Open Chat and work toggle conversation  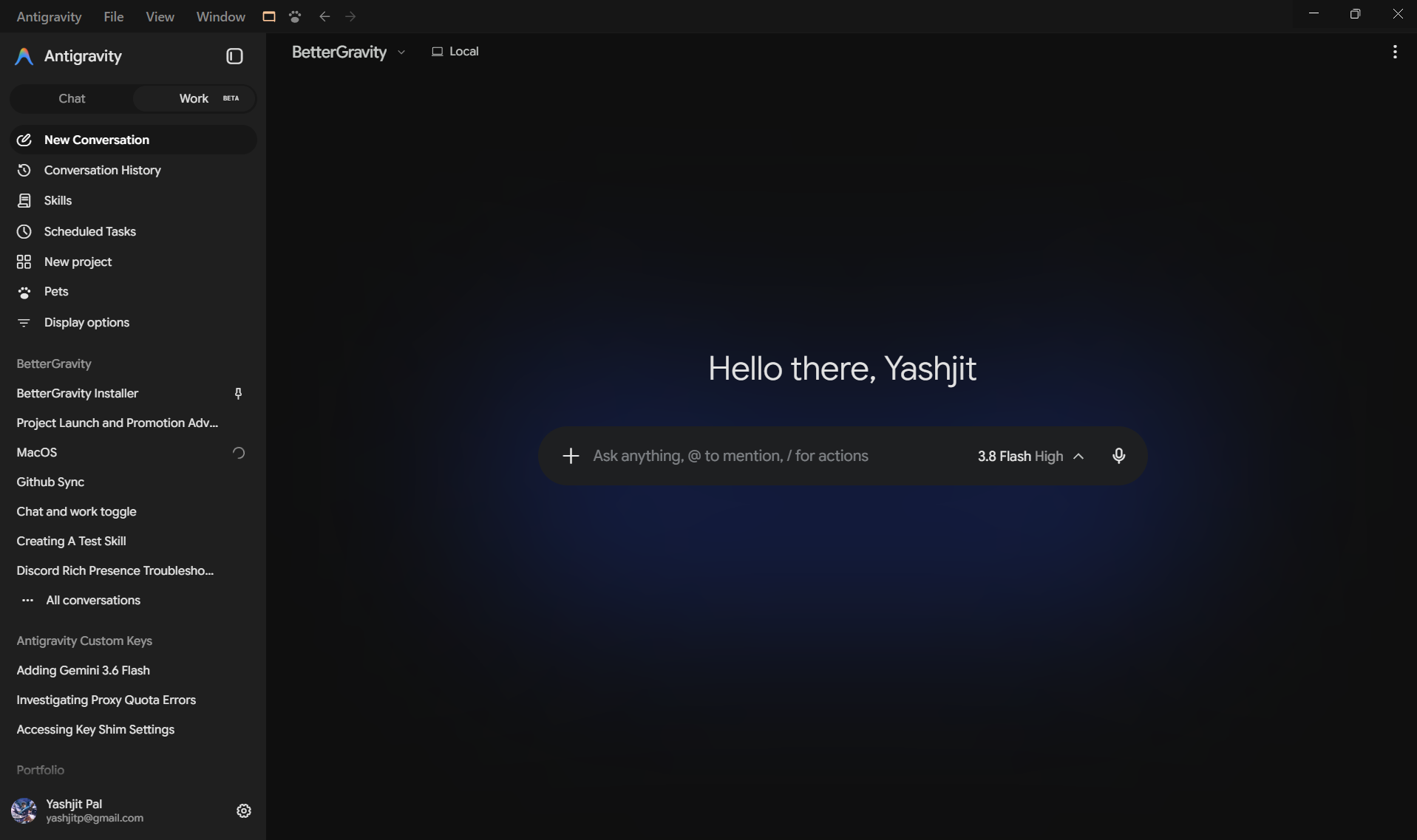point(133,512)
